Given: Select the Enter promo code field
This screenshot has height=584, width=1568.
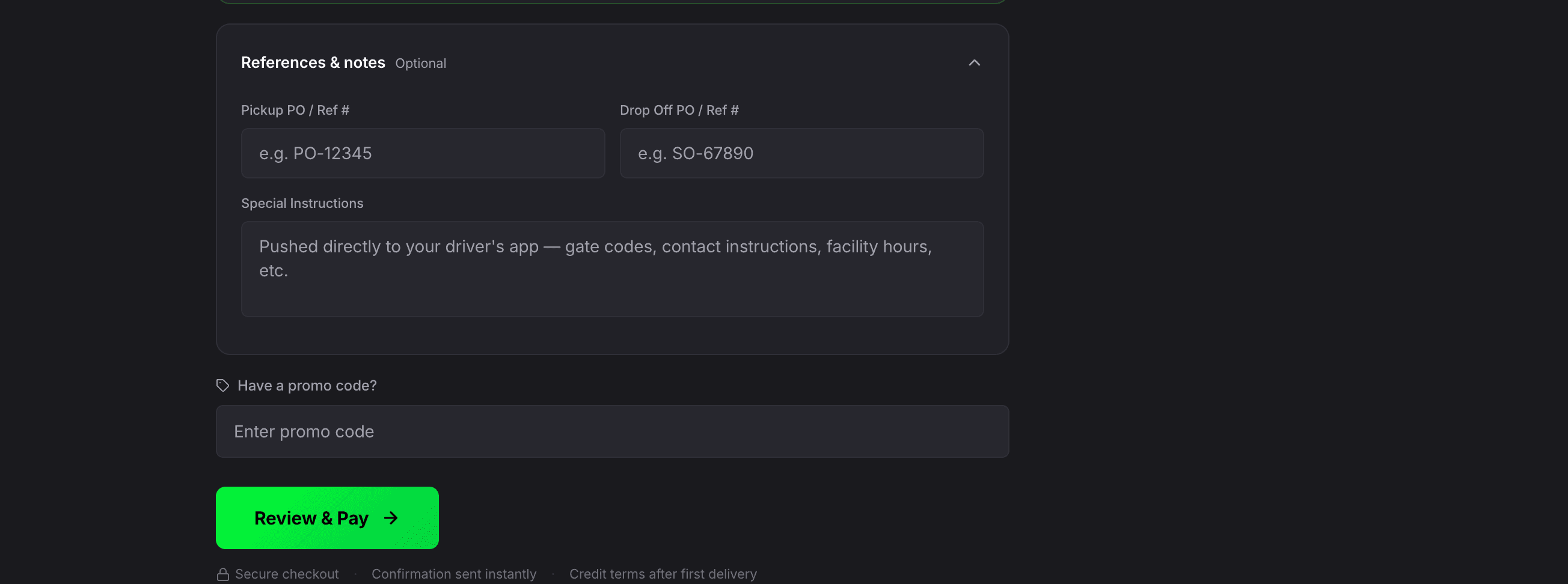Looking at the screenshot, I should 612,431.
